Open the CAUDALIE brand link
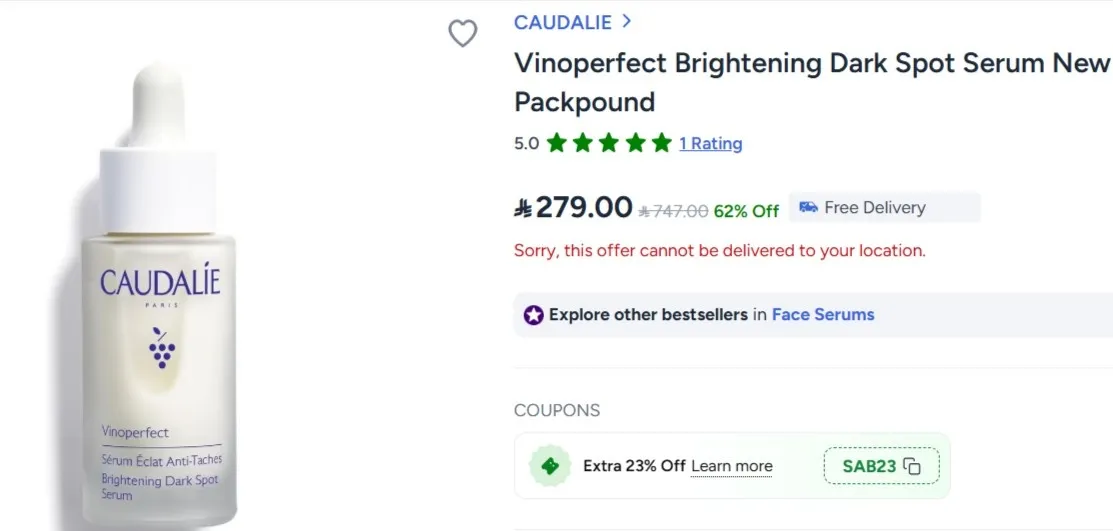The width and height of the screenshot is (1113, 531). (x=561, y=21)
